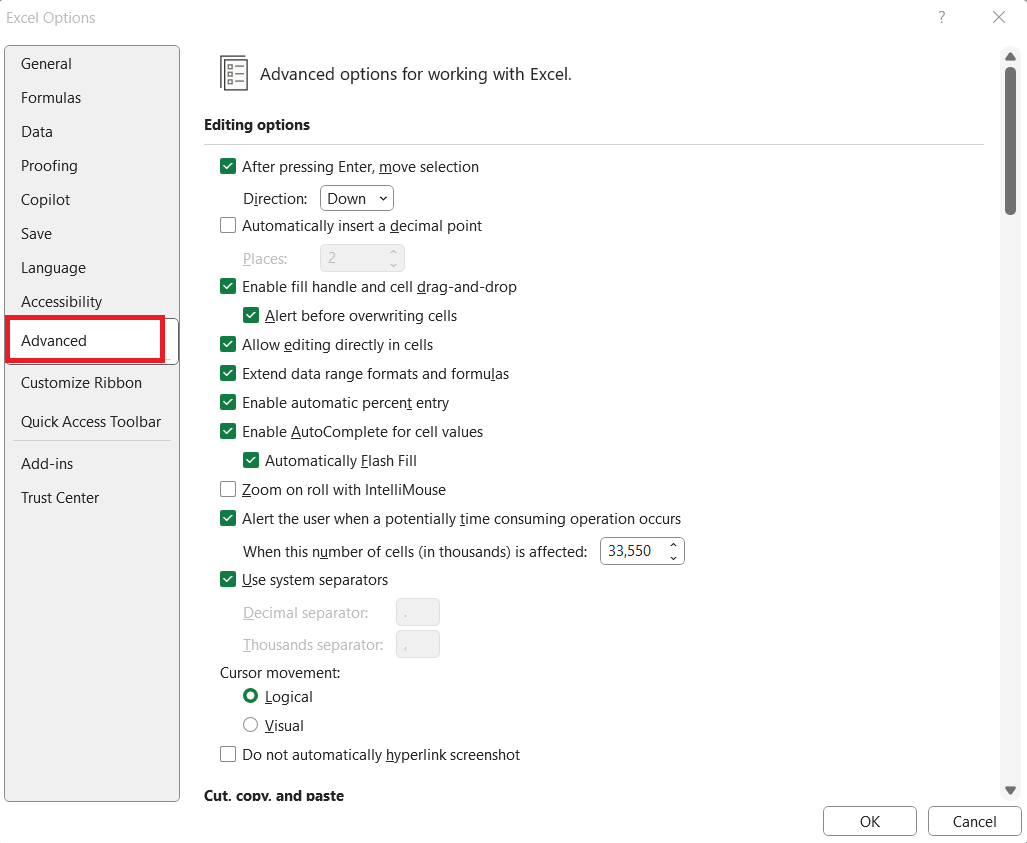This screenshot has width=1027, height=843.
Task: Click the OK button
Action: click(870, 821)
